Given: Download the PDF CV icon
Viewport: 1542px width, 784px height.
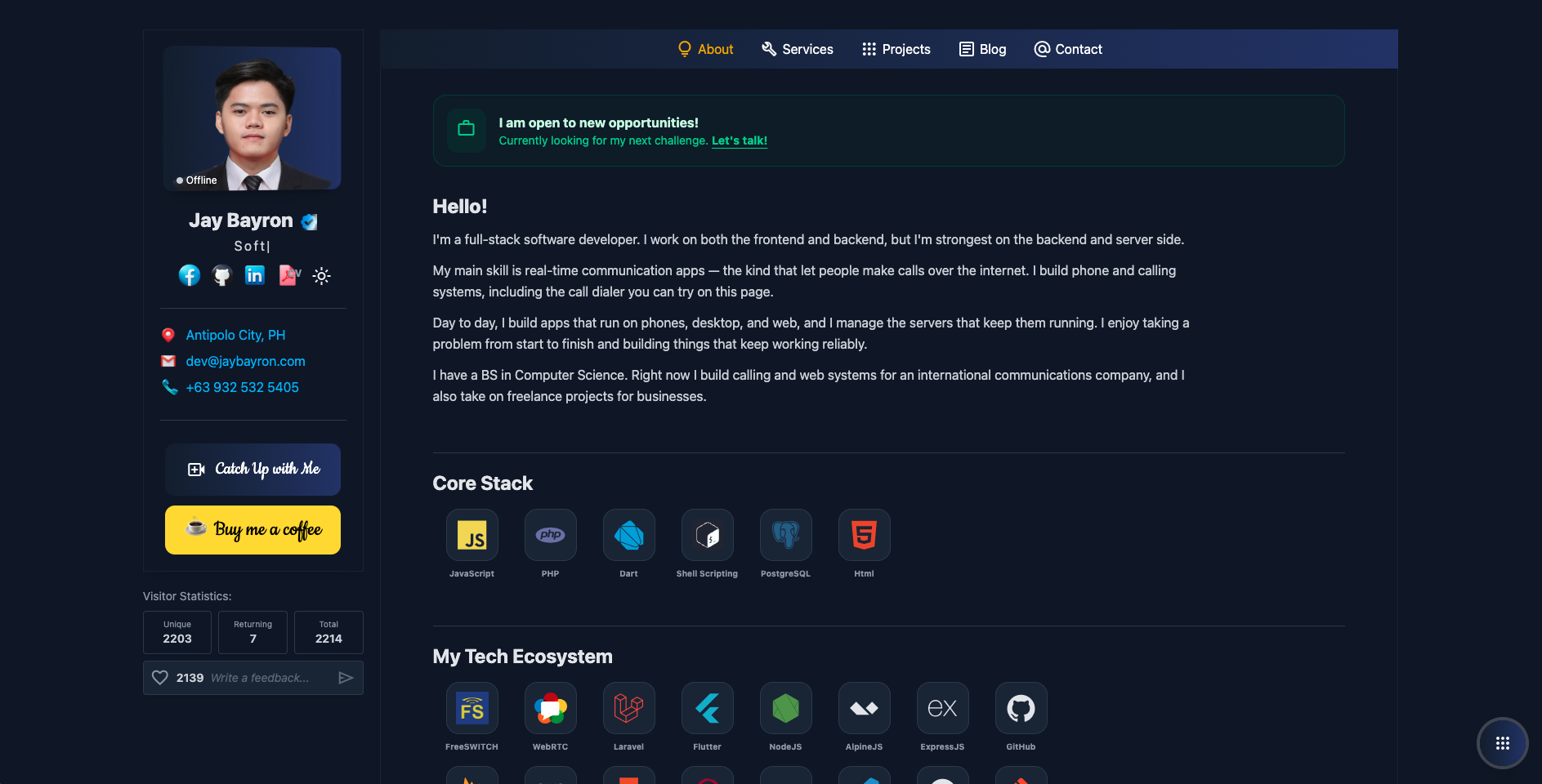Looking at the screenshot, I should click(289, 275).
